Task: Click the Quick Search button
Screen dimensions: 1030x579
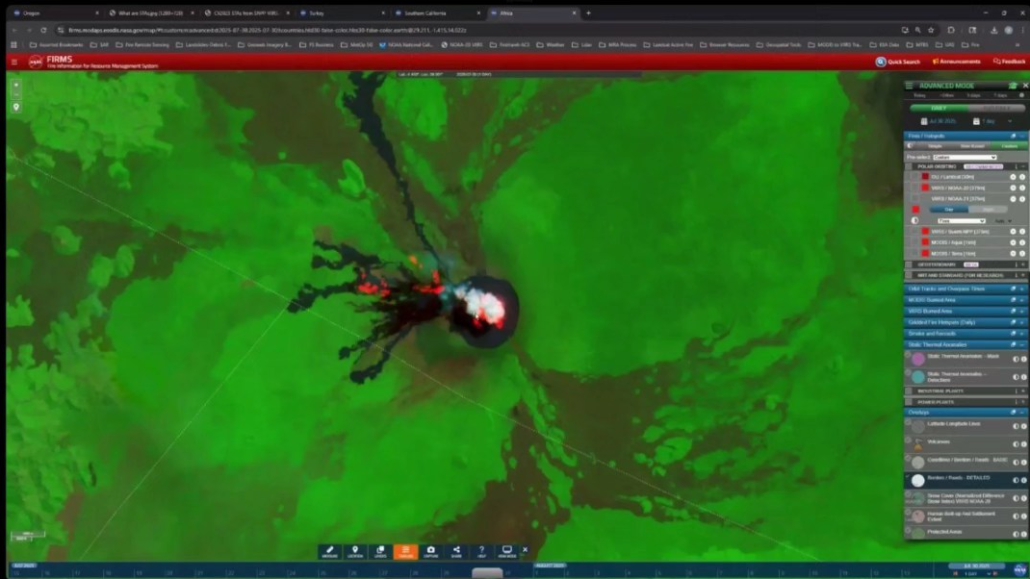Action: point(898,62)
